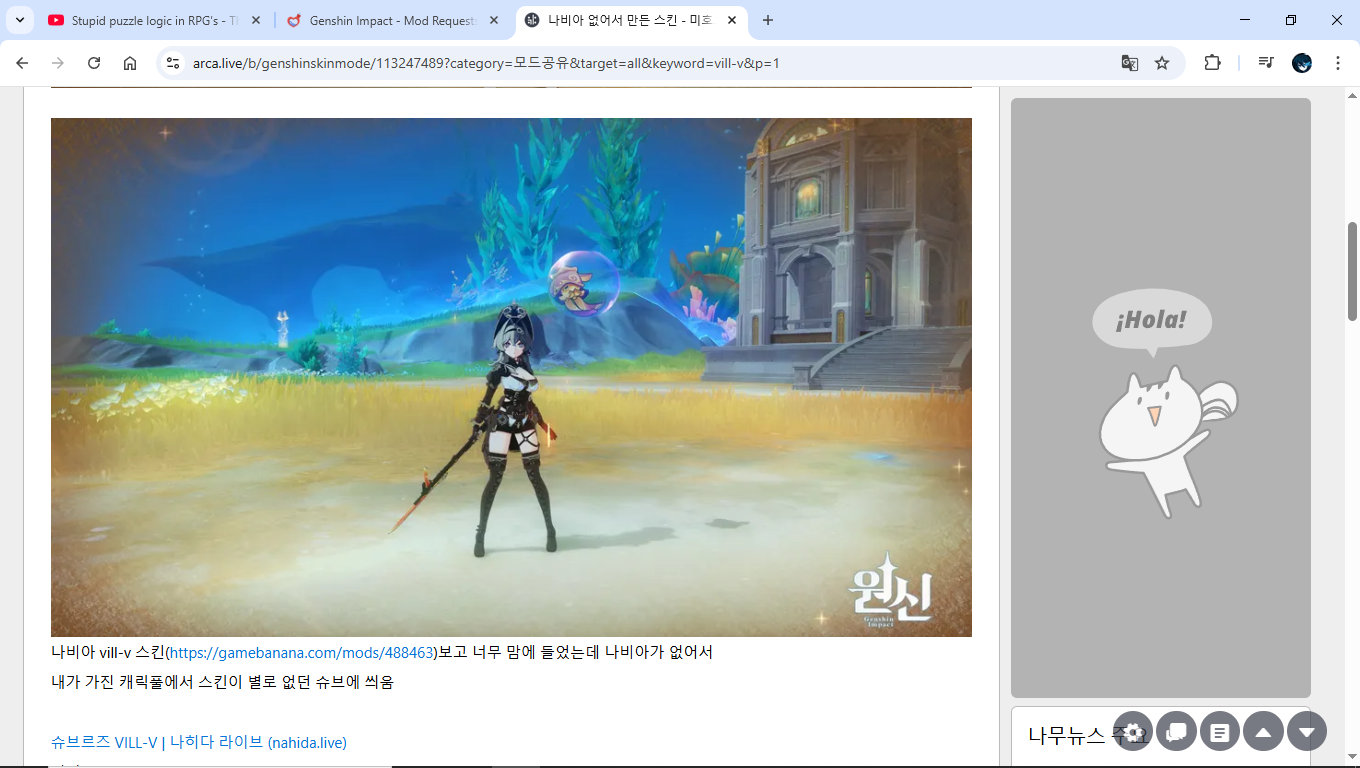This screenshot has width=1360, height=768.
Task: Click the floating comments bubble button
Action: point(1176,732)
